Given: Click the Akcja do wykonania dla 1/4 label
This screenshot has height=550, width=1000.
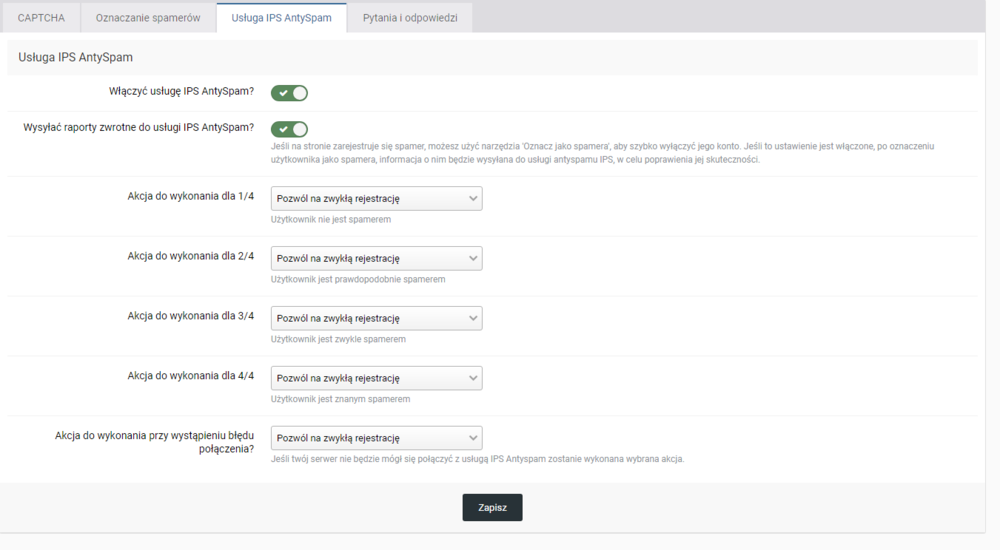Looking at the screenshot, I should [x=190, y=196].
